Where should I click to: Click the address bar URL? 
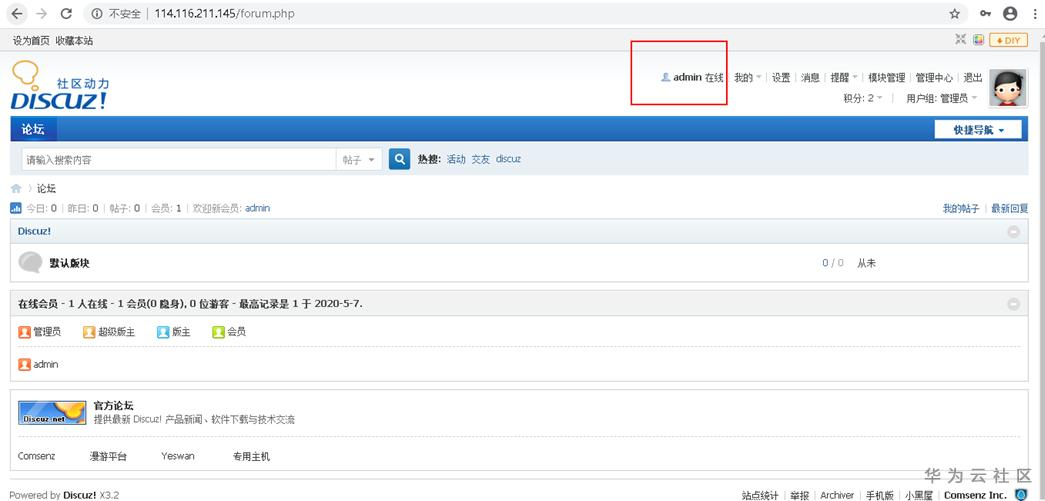pos(225,13)
